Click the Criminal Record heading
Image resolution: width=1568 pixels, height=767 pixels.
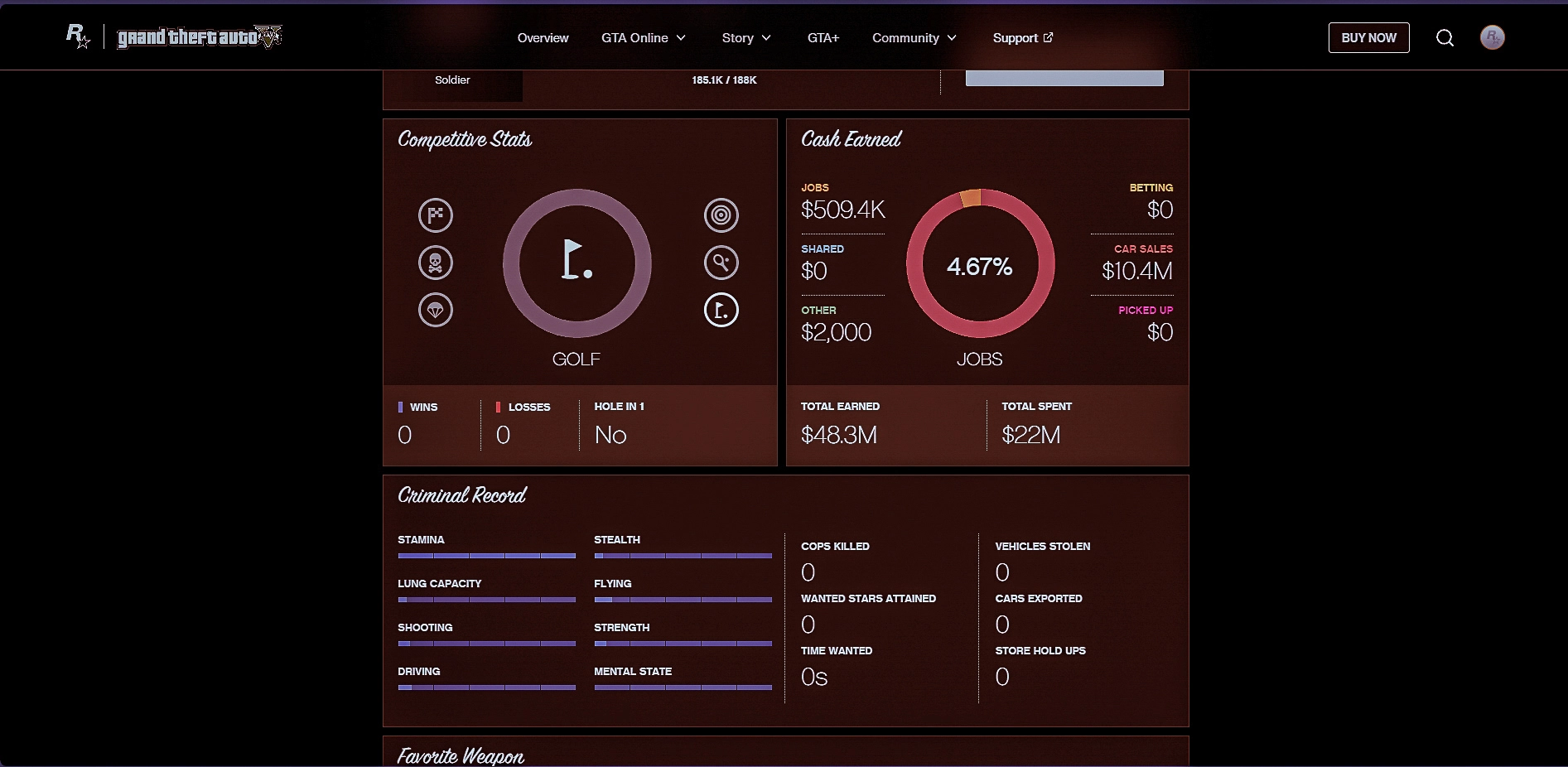[x=462, y=495]
